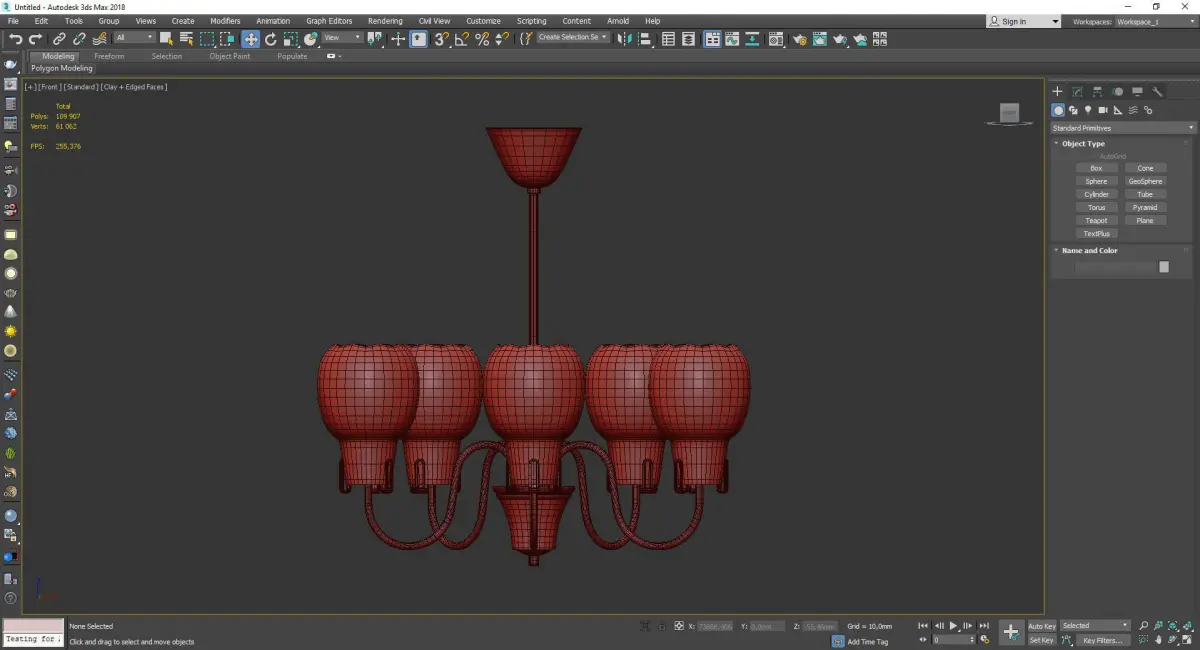1200x650 pixels.
Task: Click the Mirror tool icon
Action: click(624, 39)
